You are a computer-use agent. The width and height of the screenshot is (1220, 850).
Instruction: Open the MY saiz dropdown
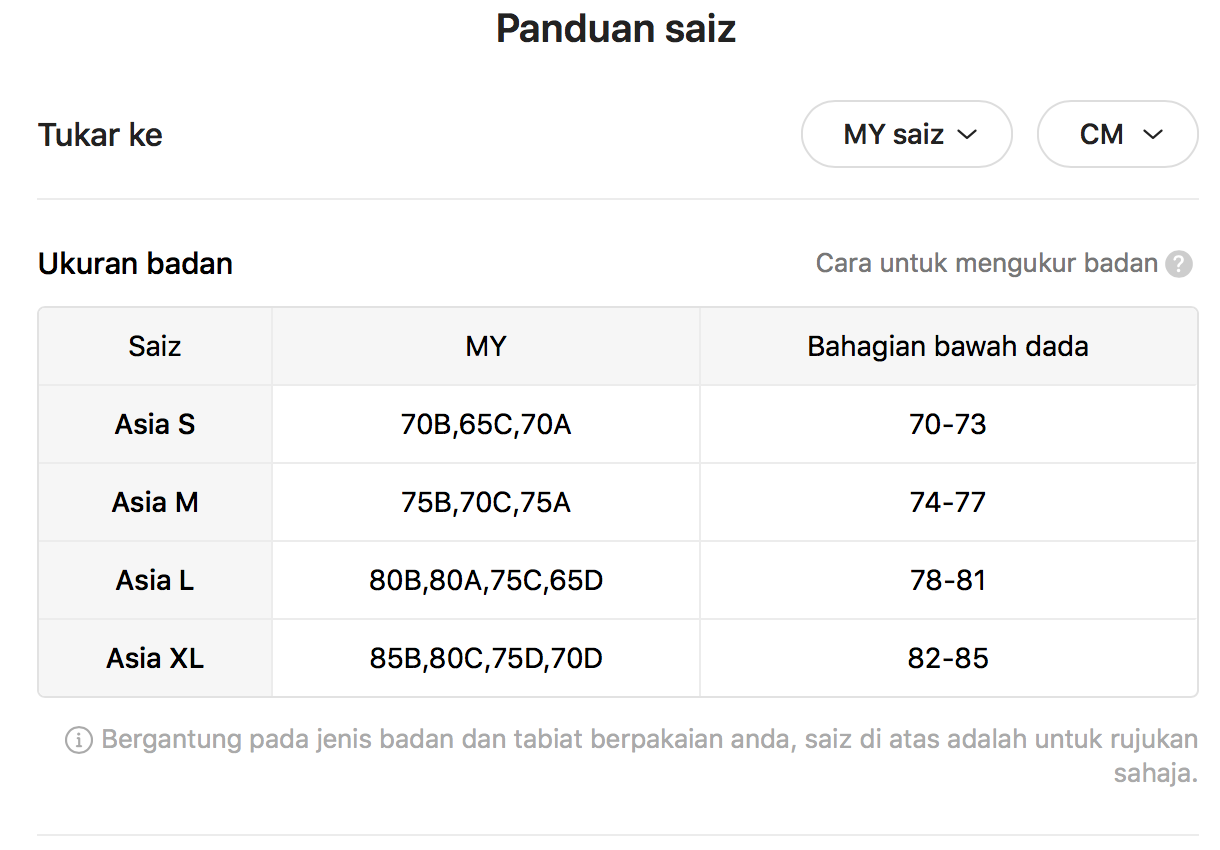coord(907,134)
